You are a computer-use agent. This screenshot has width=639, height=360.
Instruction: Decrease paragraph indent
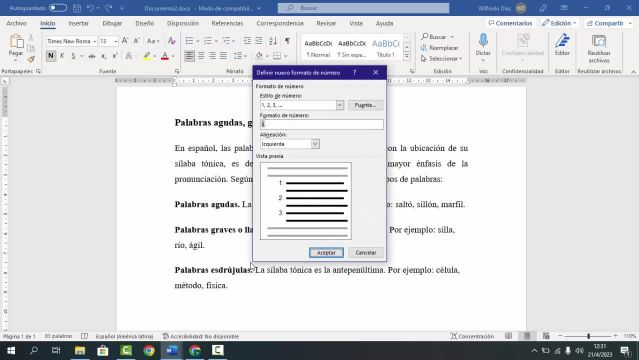tap(247, 41)
